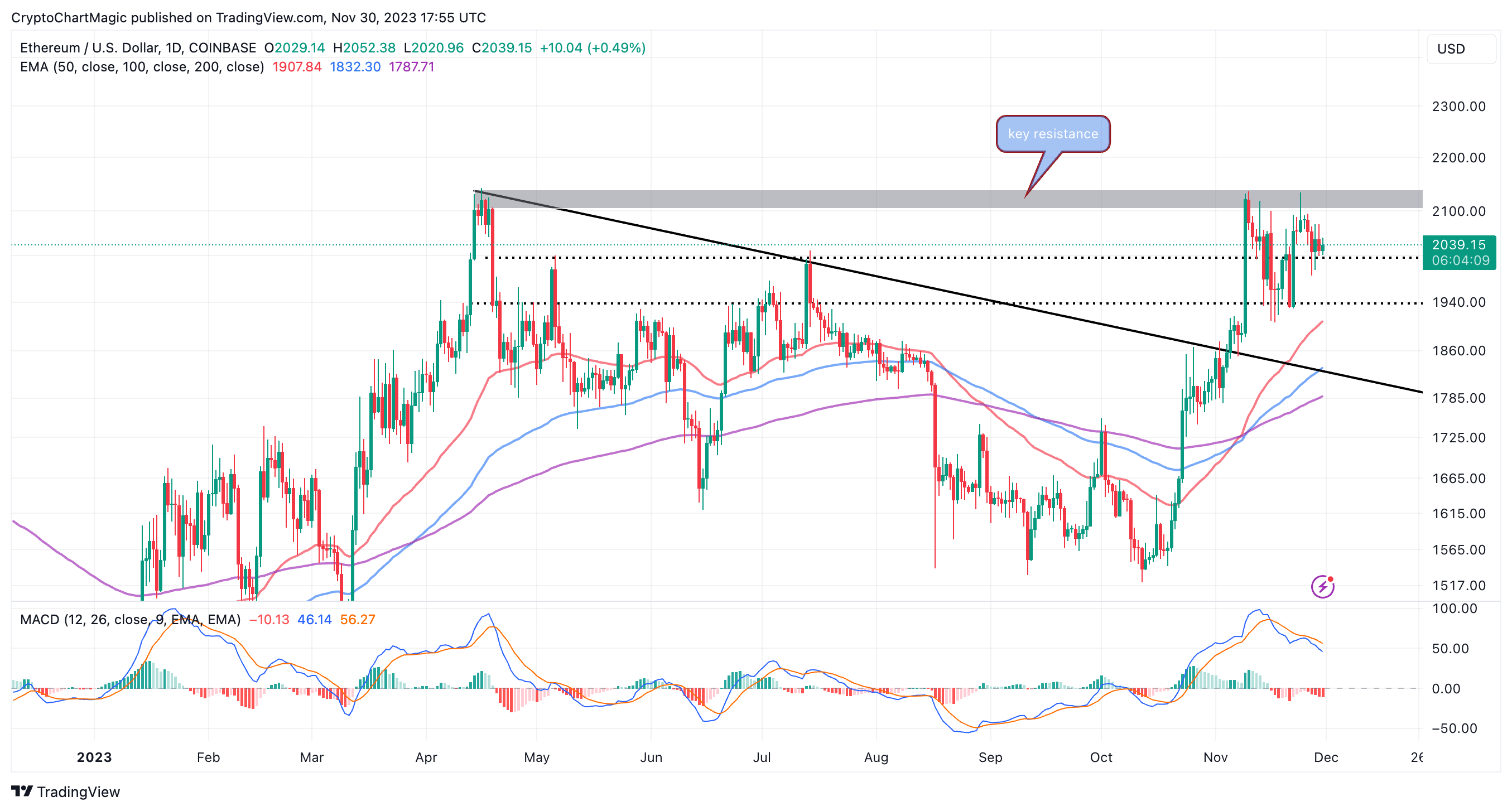This screenshot has width=1512, height=811.
Task: Click the 1665.00 price axis label
Action: pos(1458,477)
